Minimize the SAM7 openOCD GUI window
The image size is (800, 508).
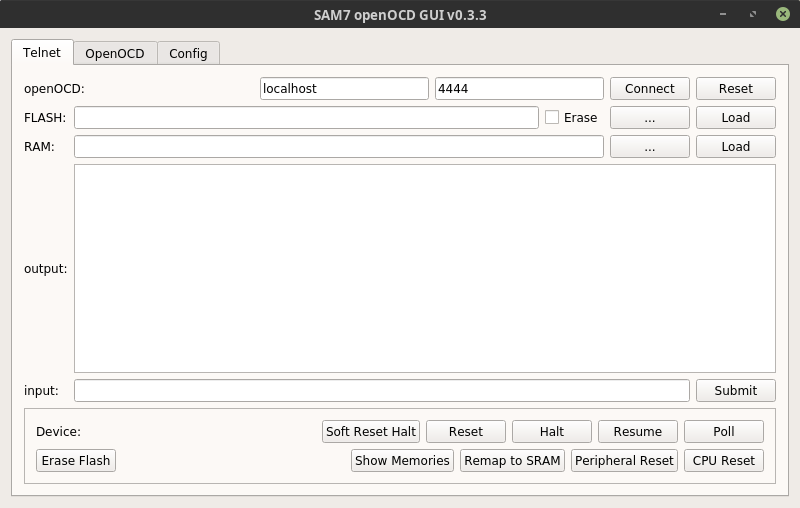(722, 14)
